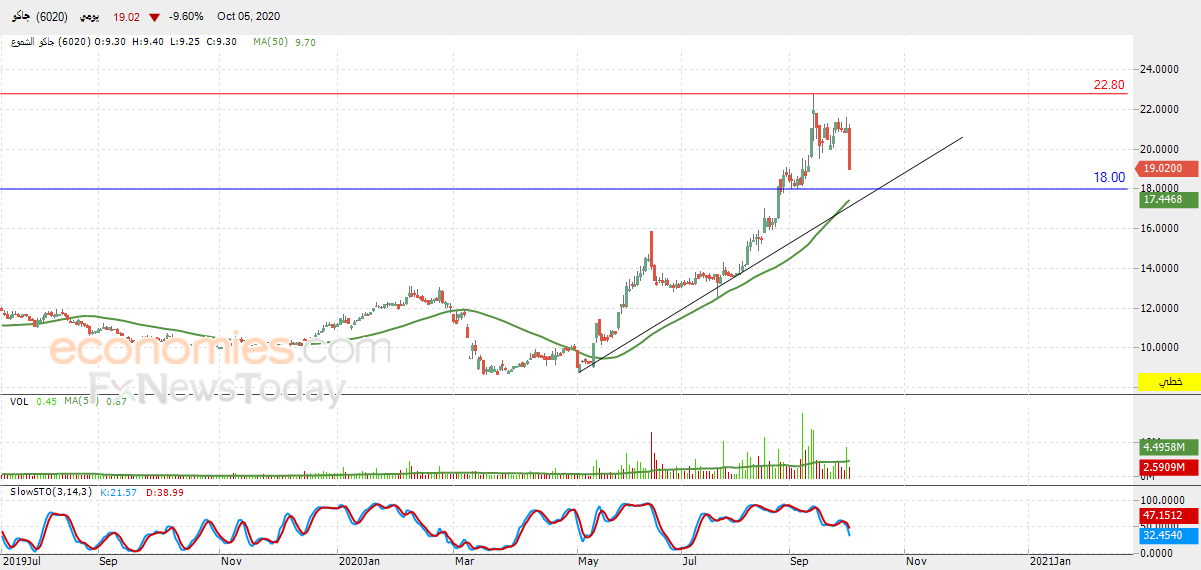
Task: Click the red 19.0200 current price tag
Action: pyautogui.click(x=1165, y=169)
